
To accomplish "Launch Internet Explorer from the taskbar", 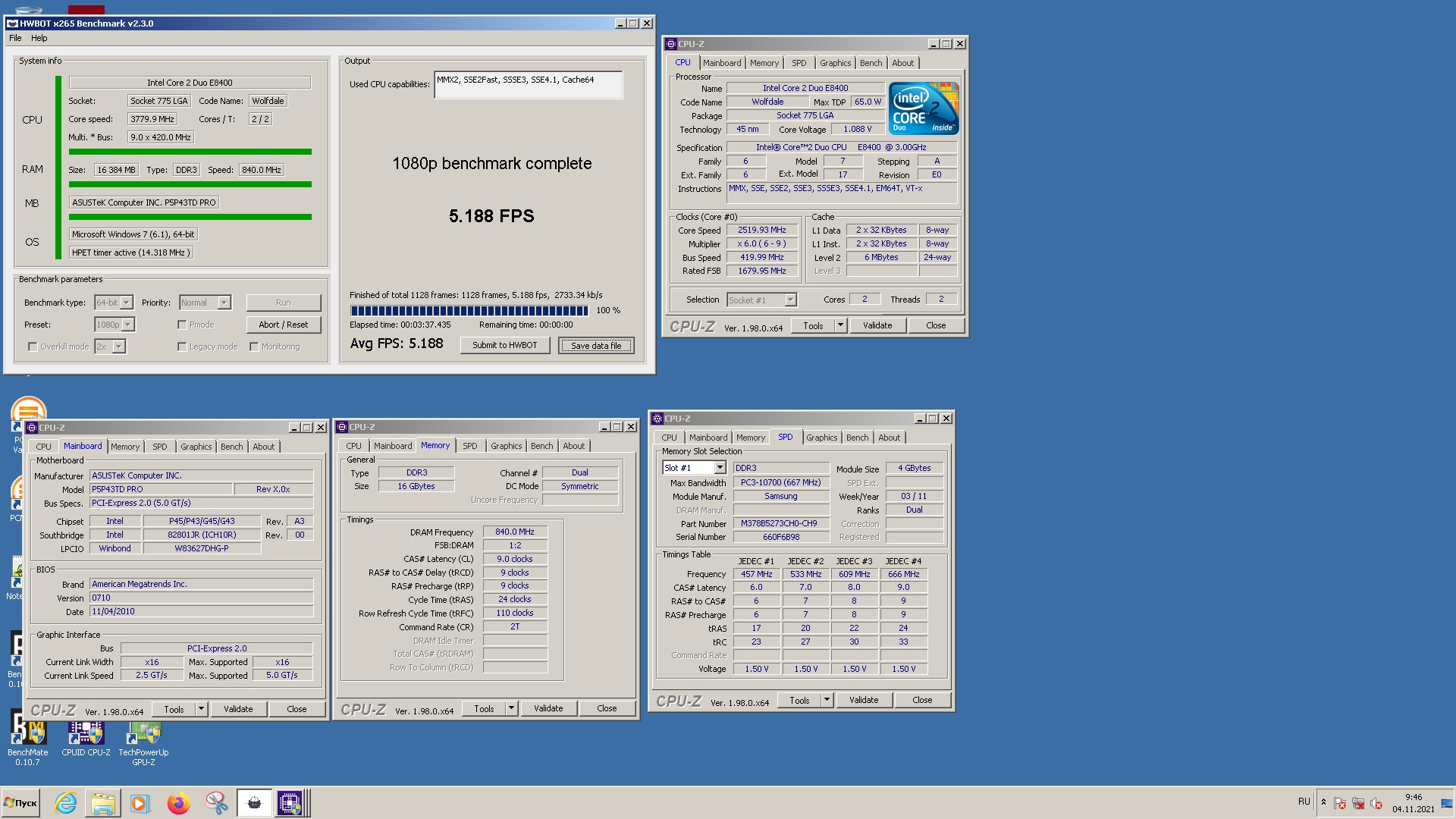I will pos(66,802).
